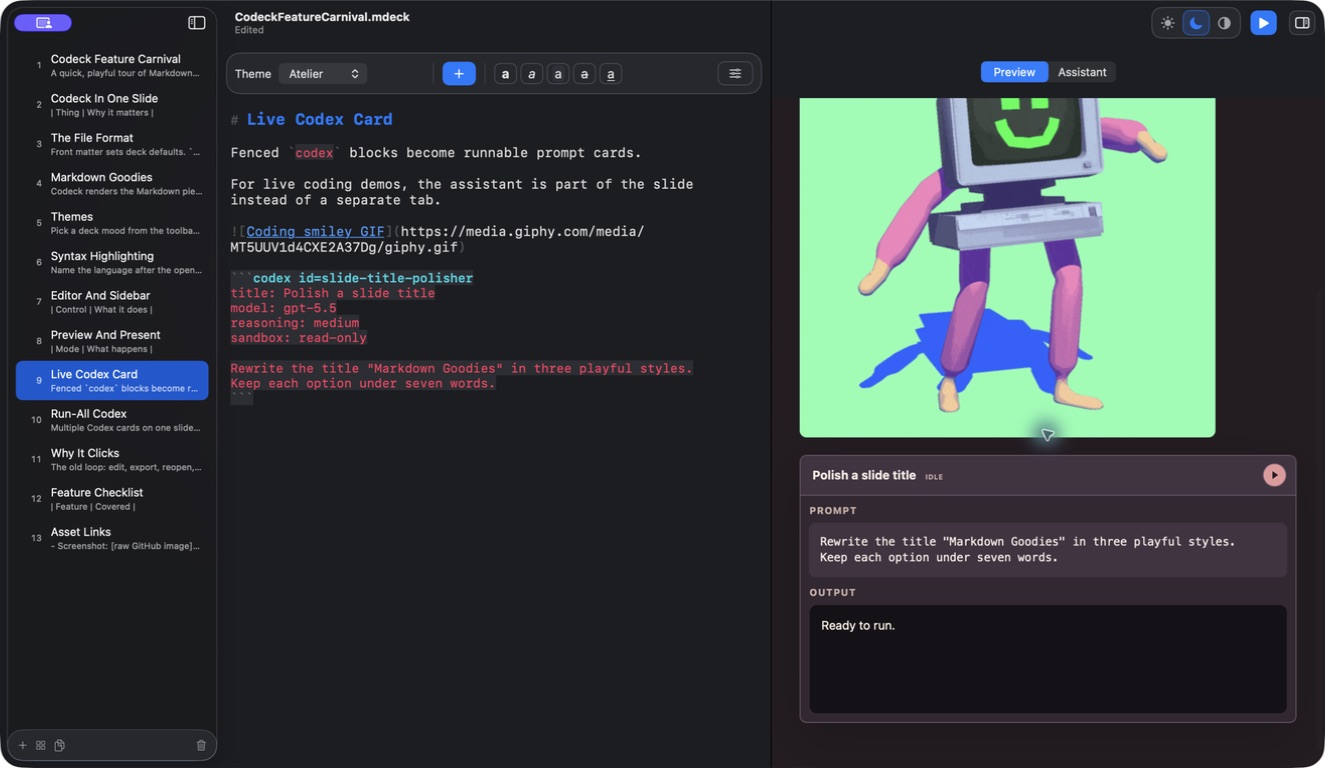Go to slide 5 Themes
Viewport: 1325px width, 768px height.
tap(112, 223)
